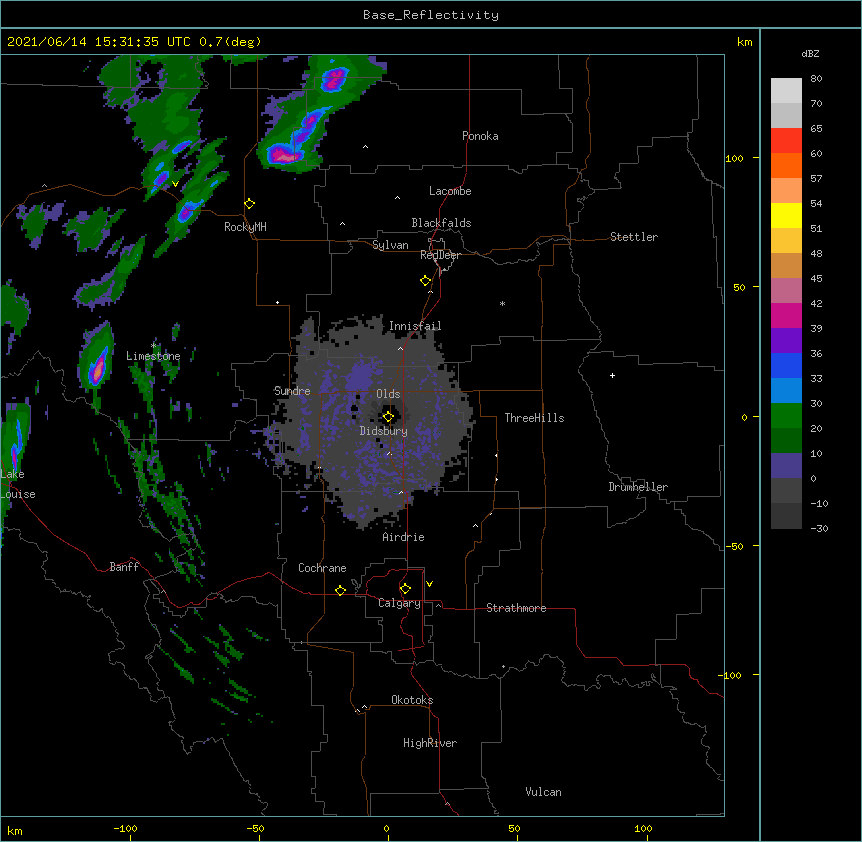The image size is (862, 842).
Task: Click the '45' value in the dBZ legend
Action: pyautogui.click(x=816, y=279)
